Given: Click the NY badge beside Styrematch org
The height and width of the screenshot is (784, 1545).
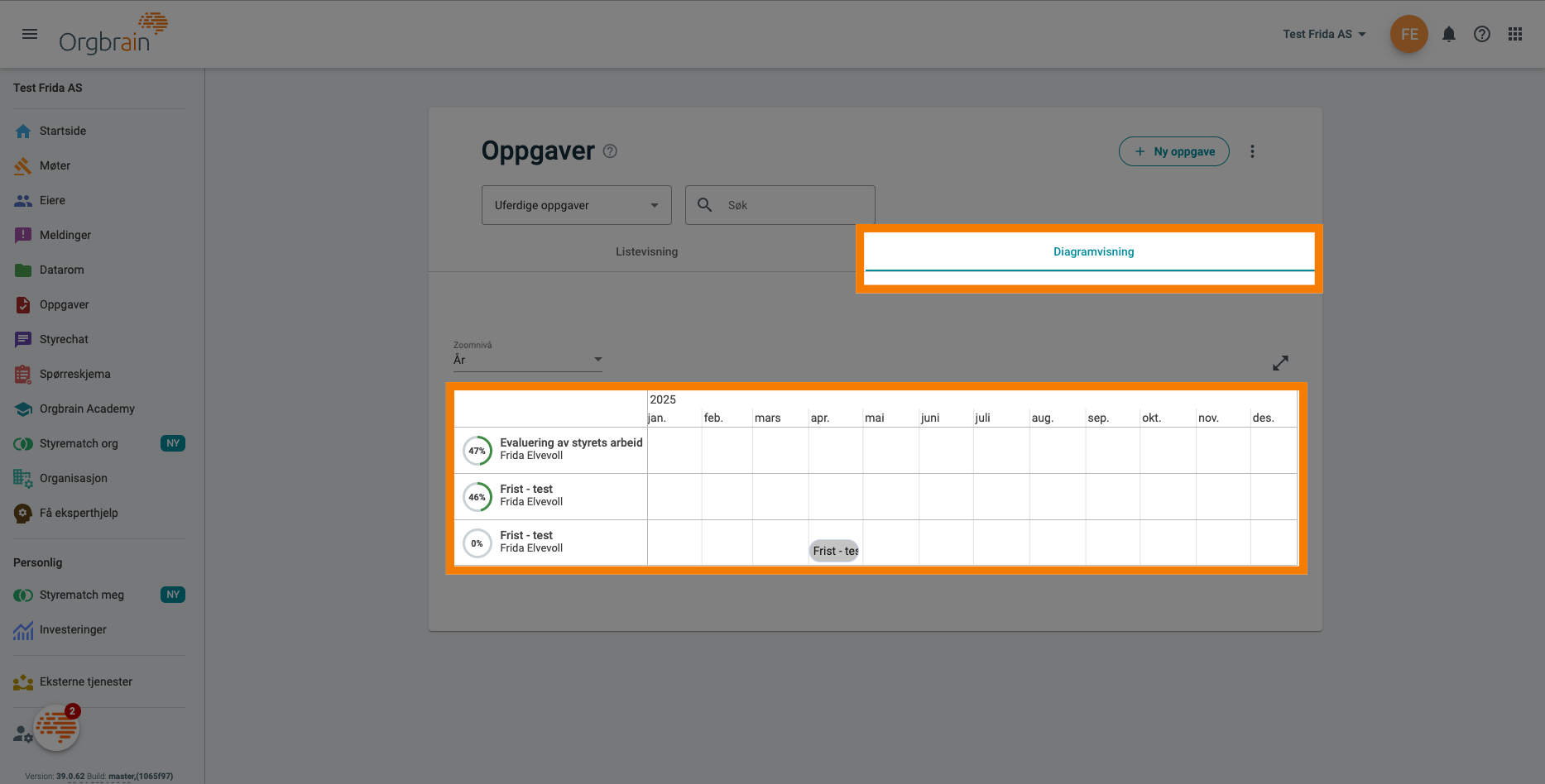Looking at the screenshot, I should click(x=173, y=443).
